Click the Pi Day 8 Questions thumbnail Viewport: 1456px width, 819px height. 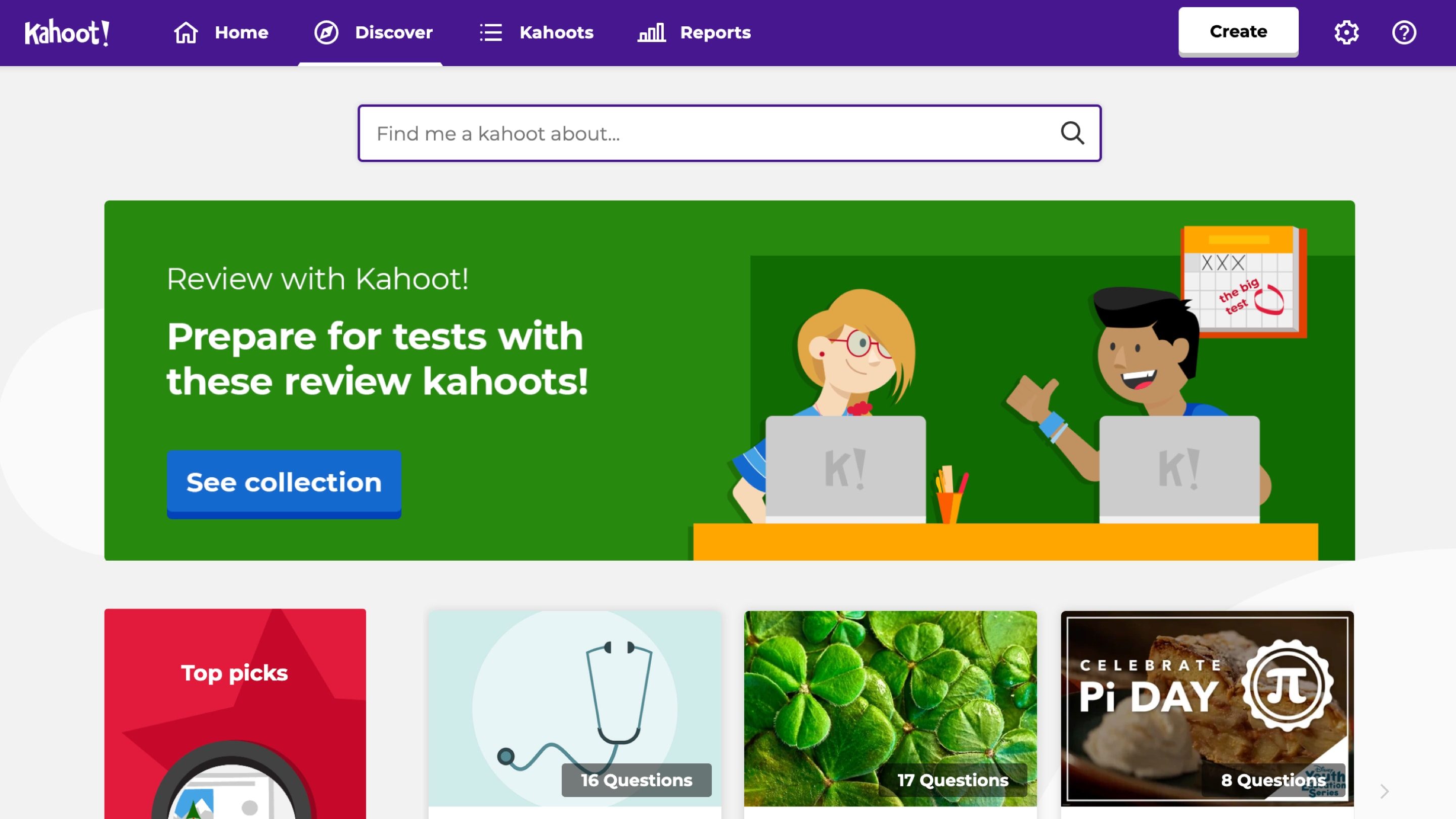pyautogui.click(x=1207, y=708)
